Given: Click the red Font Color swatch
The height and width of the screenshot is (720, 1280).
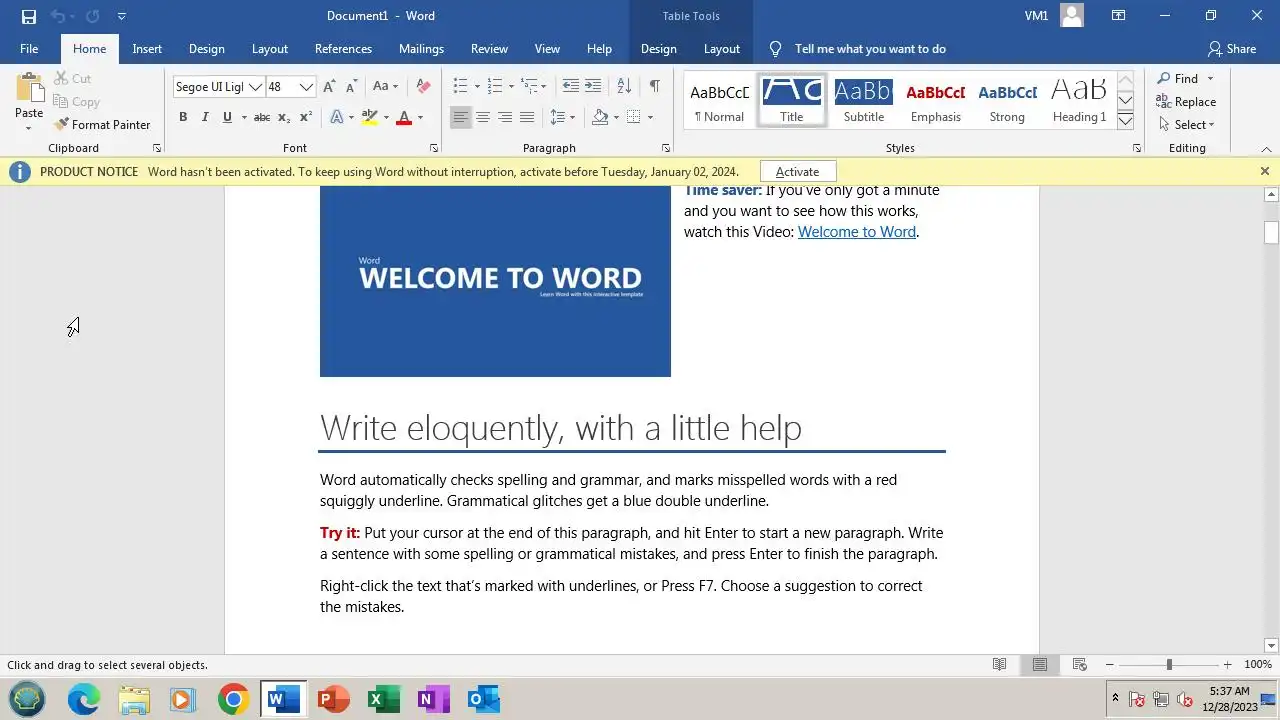Looking at the screenshot, I should point(404,117).
